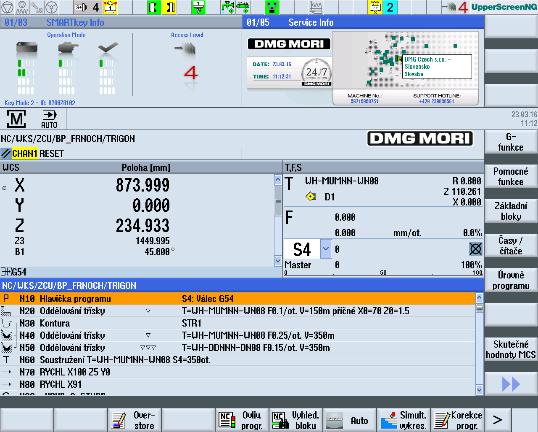Viewport: 538px width, 432px height.
Task: Select row N60 Soustružení
Action: point(237,360)
